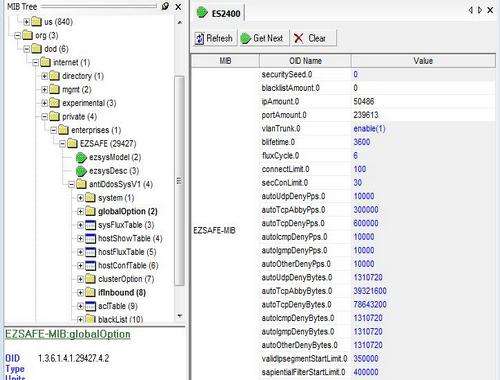Go to previous tab with left arrow
Screen dimensions: 500x380
tap(470, 10)
